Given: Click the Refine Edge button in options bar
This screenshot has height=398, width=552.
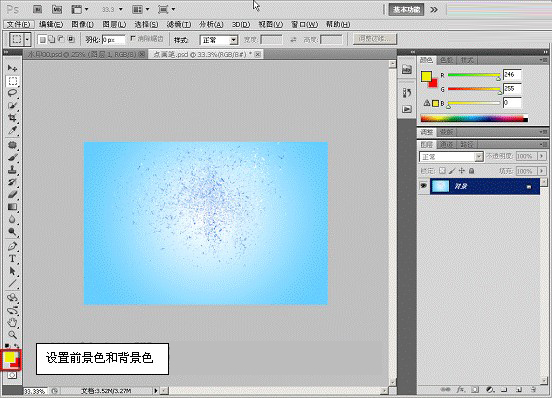Looking at the screenshot, I should (x=375, y=39).
